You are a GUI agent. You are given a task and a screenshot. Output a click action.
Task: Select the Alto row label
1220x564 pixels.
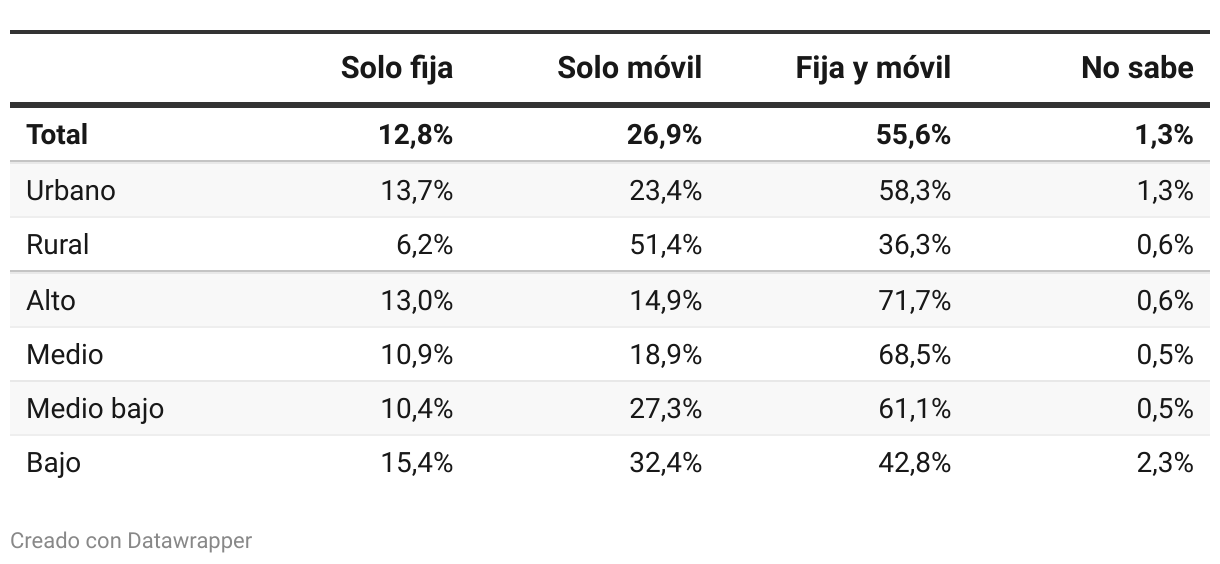click(x=51, y=300)
